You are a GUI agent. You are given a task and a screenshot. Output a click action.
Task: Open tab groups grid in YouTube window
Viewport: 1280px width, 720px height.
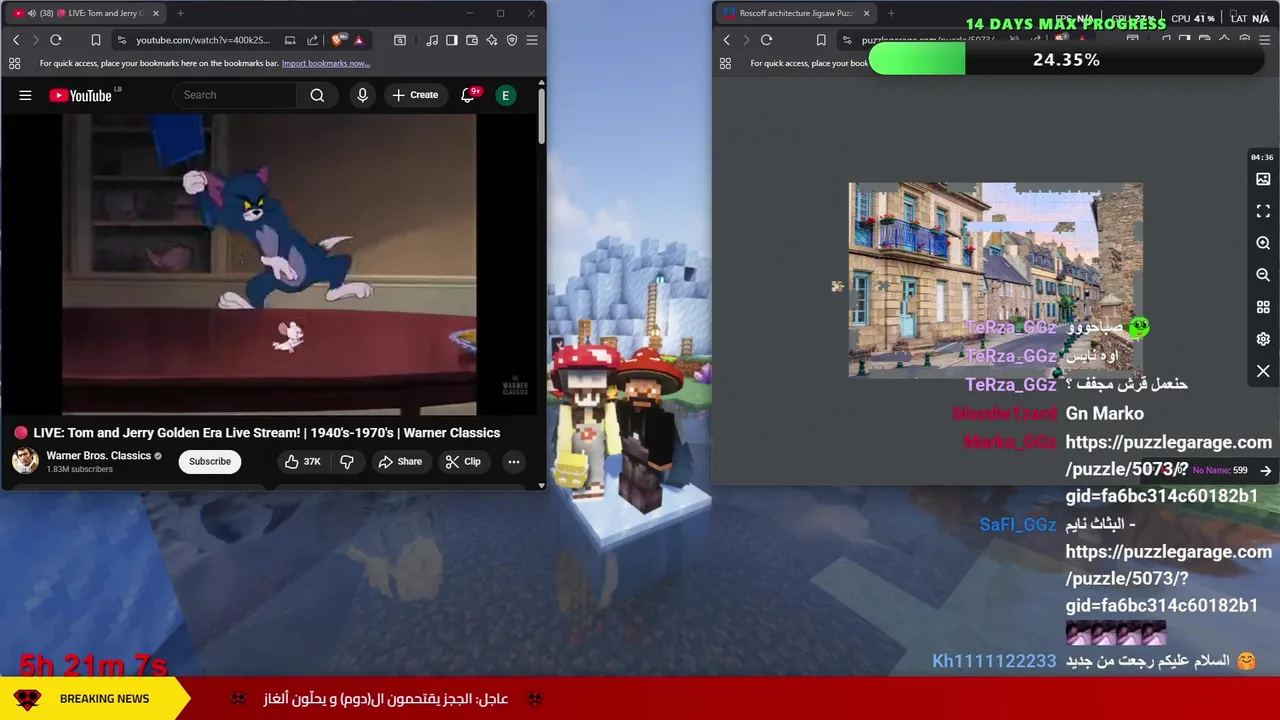point(14,63)
